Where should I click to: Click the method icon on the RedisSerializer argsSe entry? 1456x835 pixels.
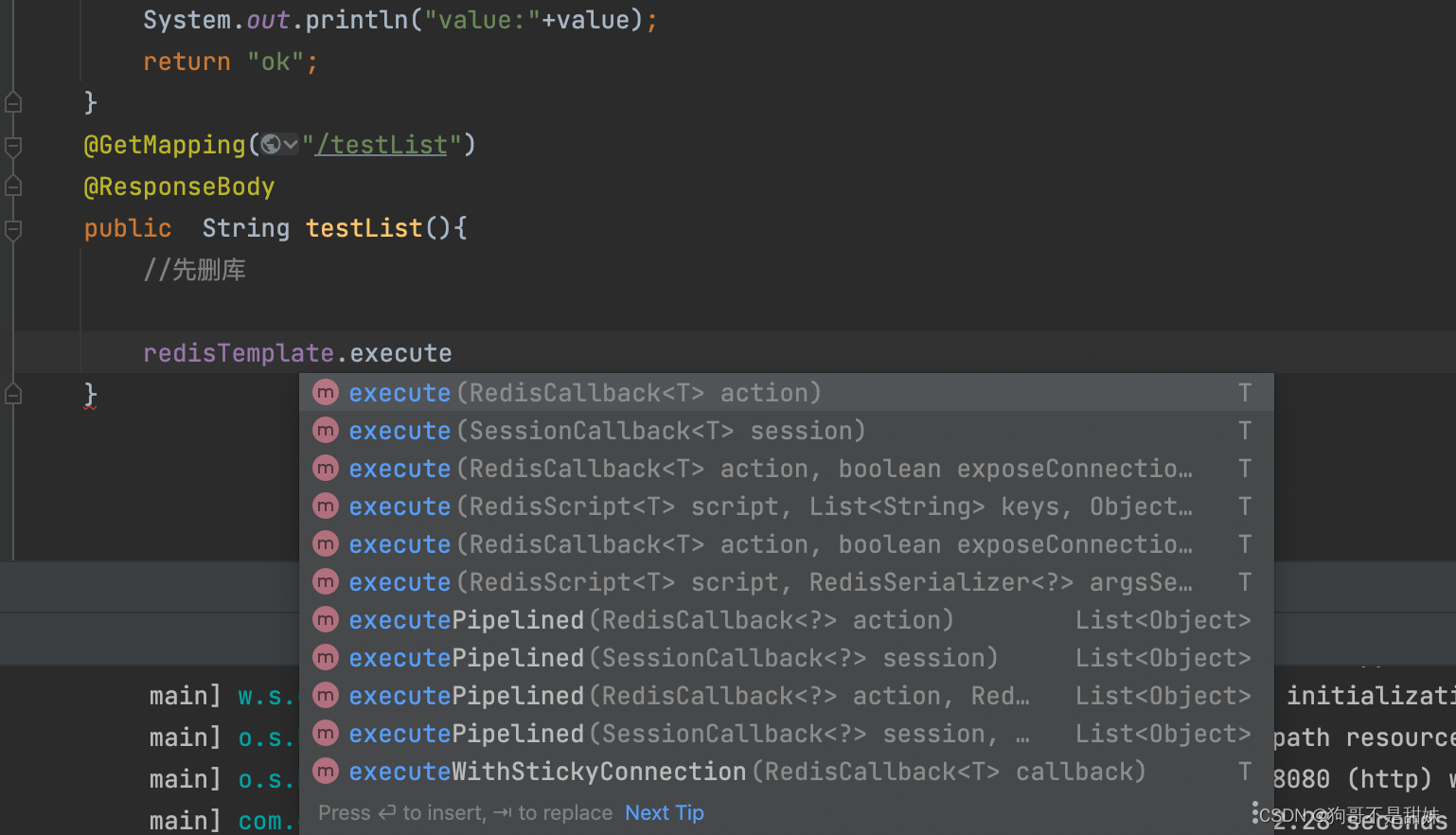coord(326,581)
